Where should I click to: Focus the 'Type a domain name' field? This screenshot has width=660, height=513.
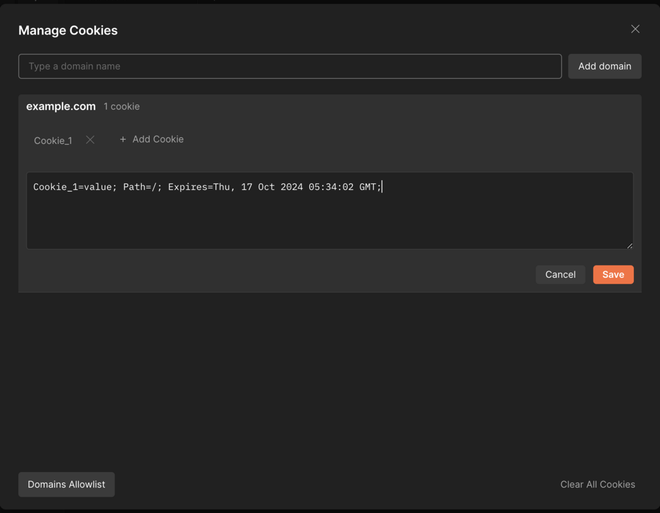pyautogui.click(x=290, y=66)
